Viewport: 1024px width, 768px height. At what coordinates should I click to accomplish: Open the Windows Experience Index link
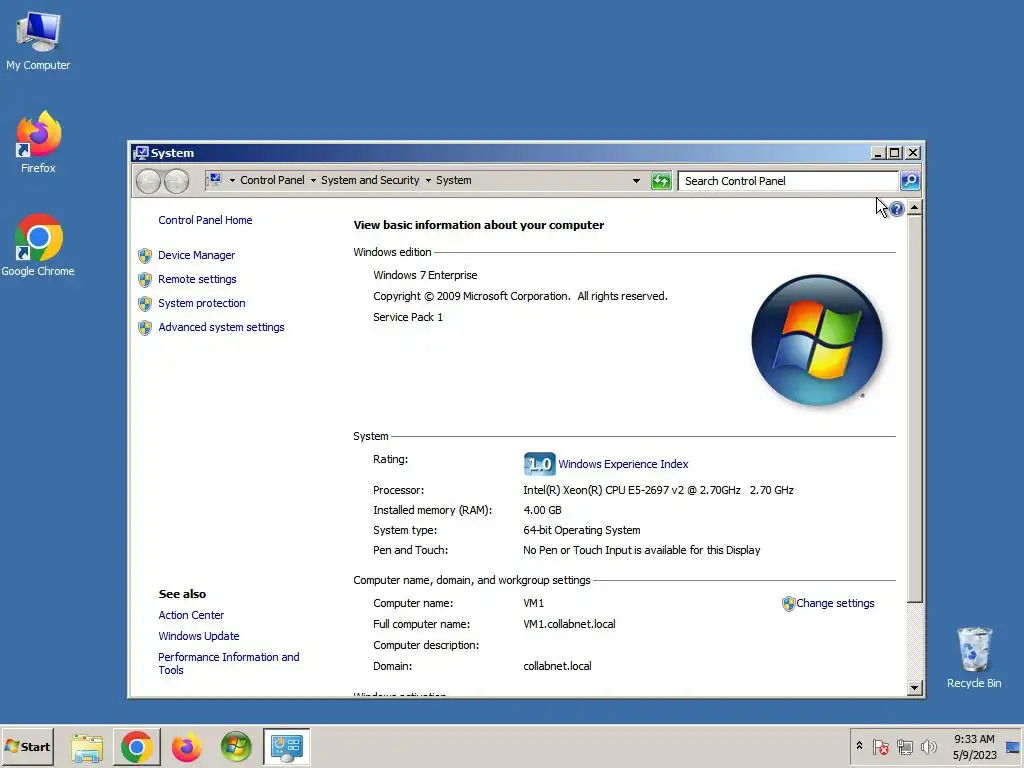(x=623, y=464)
